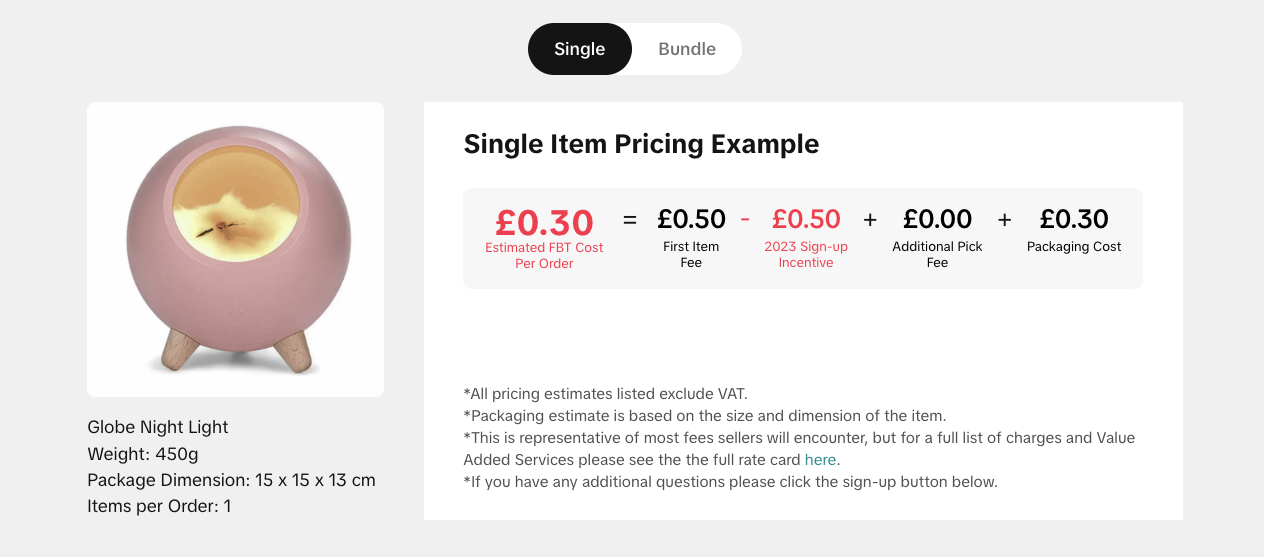Image resolution: width=1264 pixels, height=557 pixels.
Task: Click the Globe Night Light product name
Action: click(158, 427)
